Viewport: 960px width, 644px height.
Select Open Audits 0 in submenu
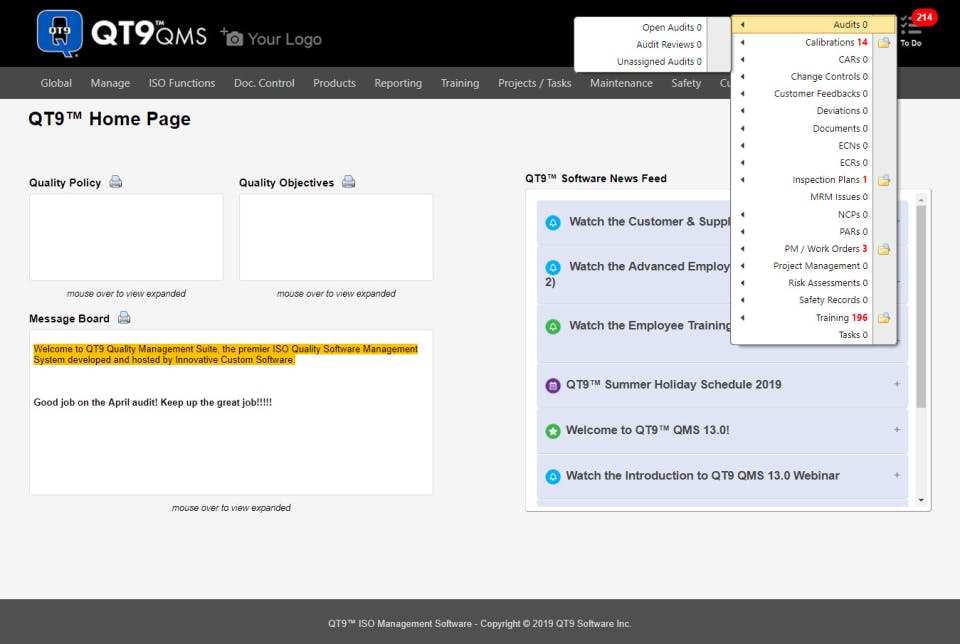pos(672,28)
